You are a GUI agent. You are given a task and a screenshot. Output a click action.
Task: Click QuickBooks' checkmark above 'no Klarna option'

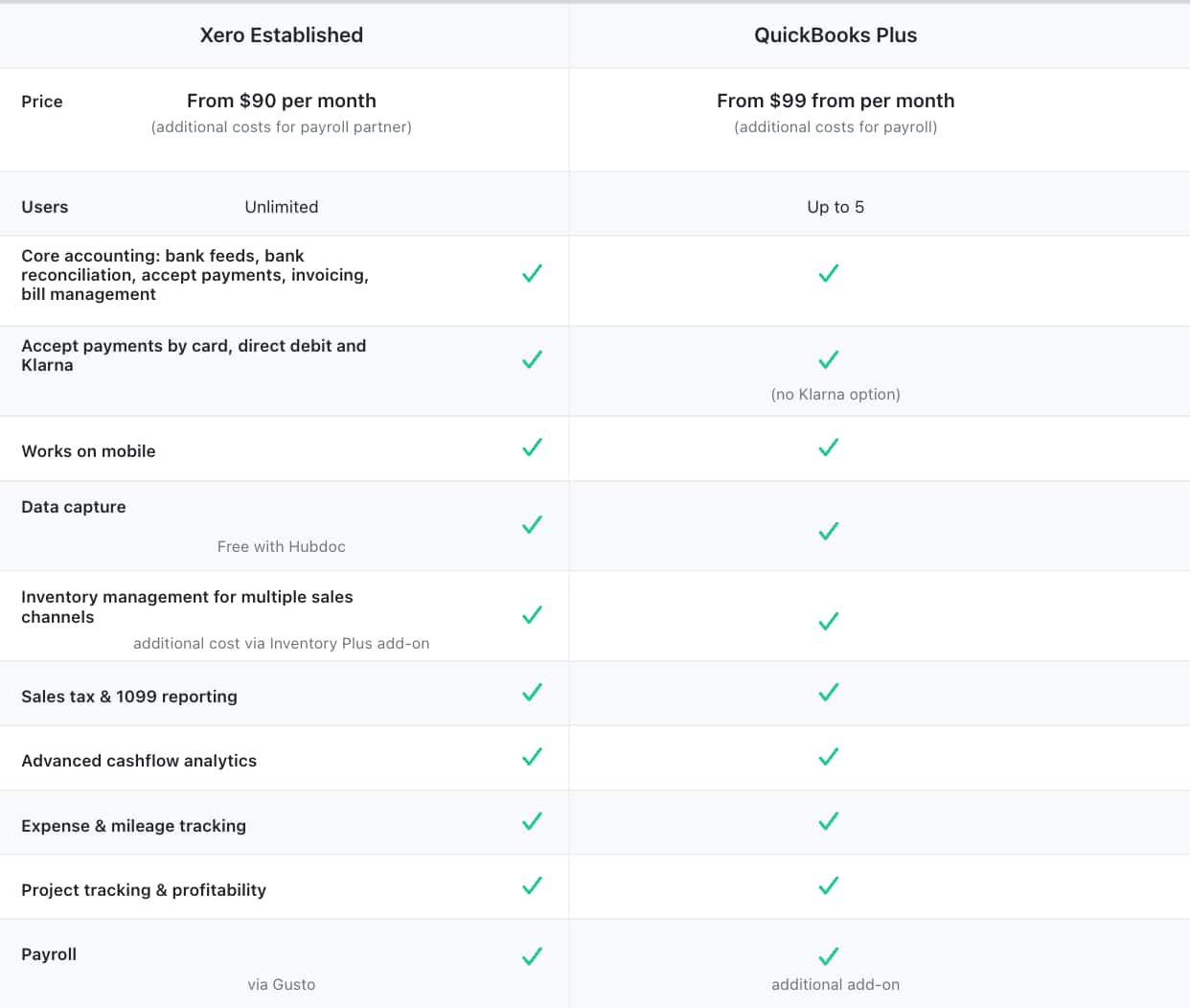[x=829, y=360]
